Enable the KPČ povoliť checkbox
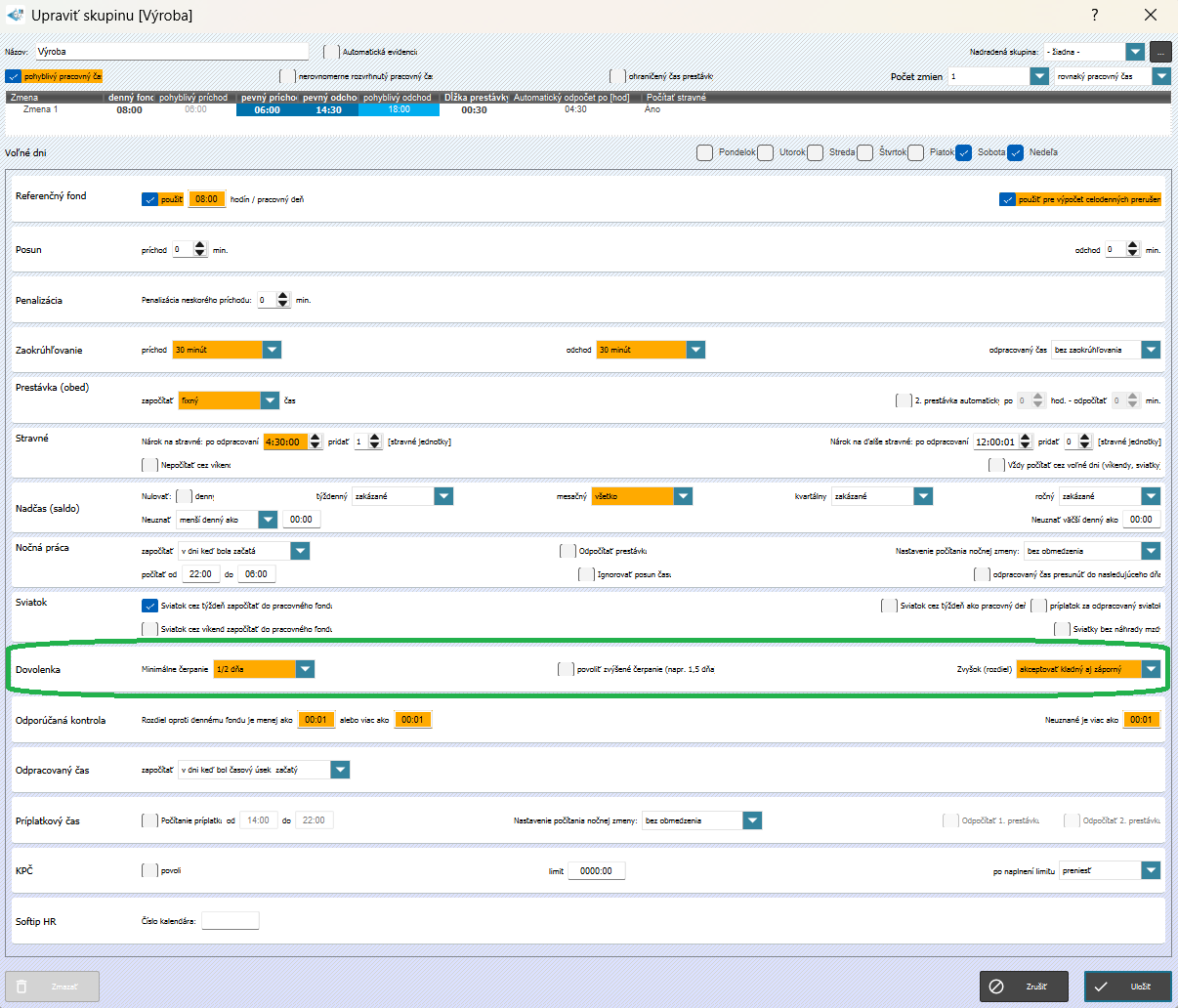The image size is (1178, 1008). point(150,870)
